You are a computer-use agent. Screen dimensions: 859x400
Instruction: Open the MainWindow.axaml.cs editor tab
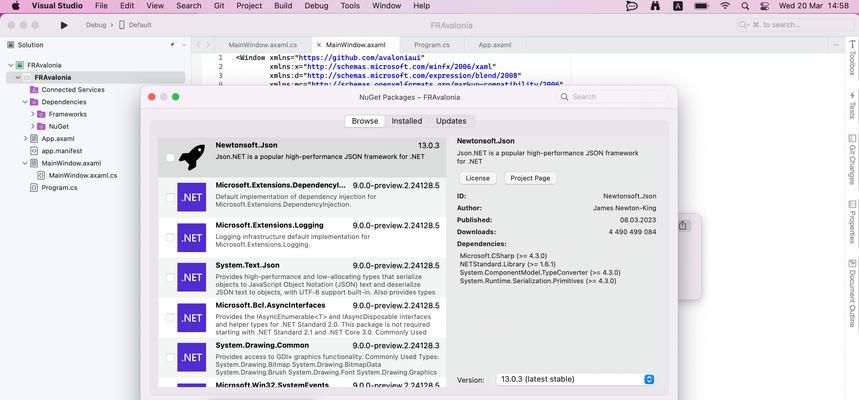click(x=263, y=45)
